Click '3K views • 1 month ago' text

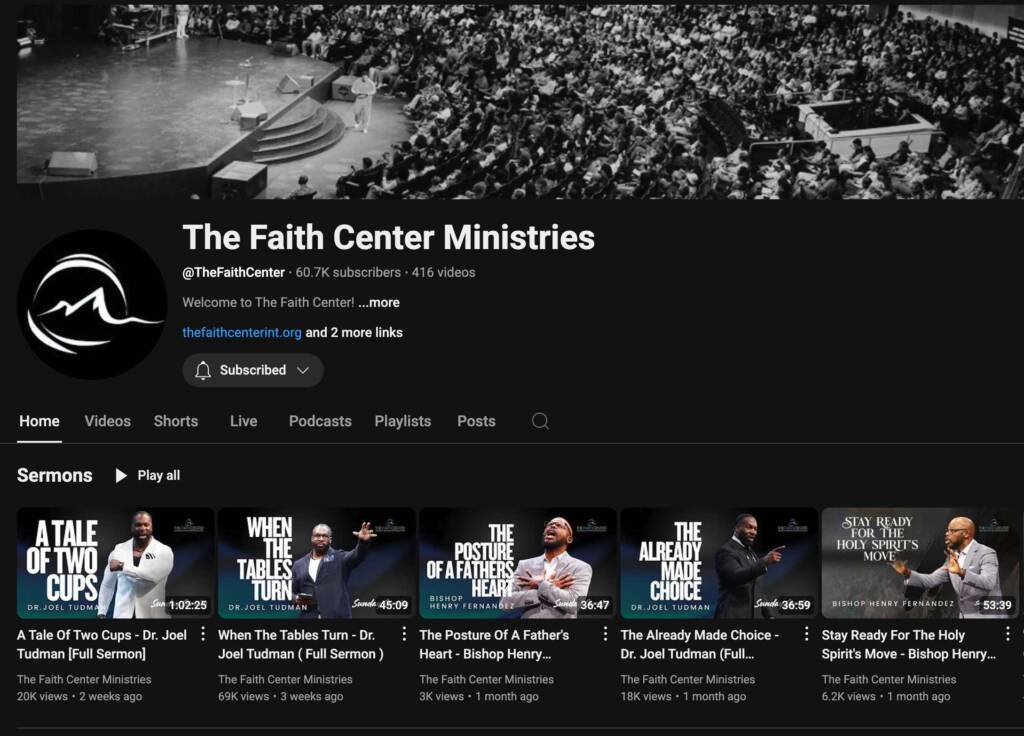pos(479,696)
